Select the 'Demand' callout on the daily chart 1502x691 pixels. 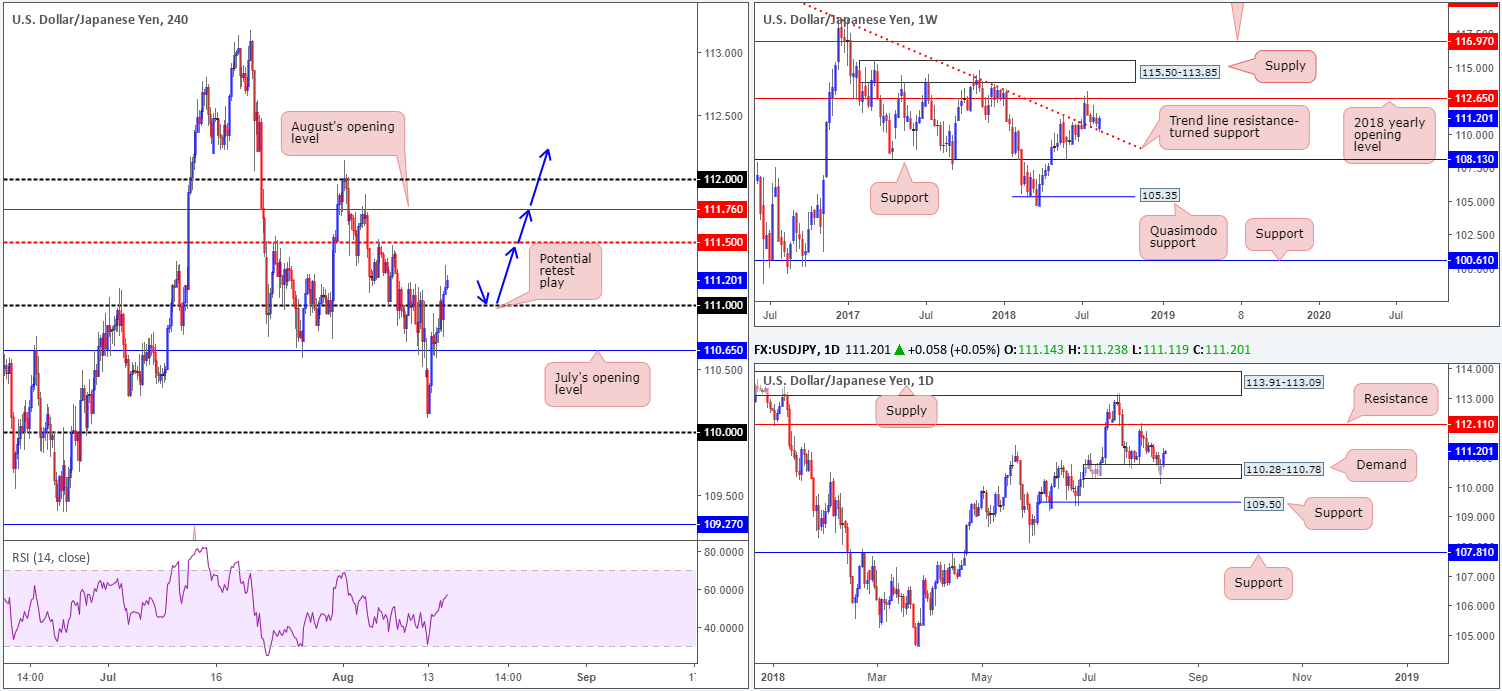[x=1381, y=464]
